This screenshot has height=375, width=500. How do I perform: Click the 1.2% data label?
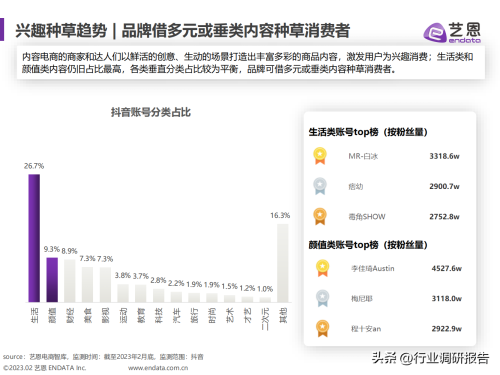tap(247, 288)
